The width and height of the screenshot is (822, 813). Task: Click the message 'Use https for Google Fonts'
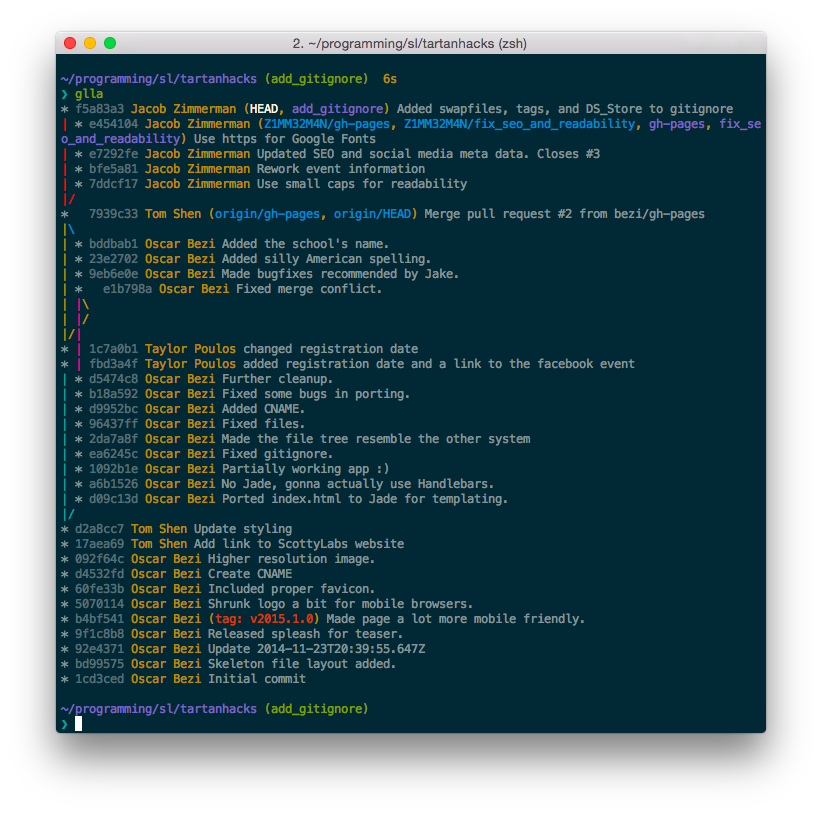tap(285, 139)
